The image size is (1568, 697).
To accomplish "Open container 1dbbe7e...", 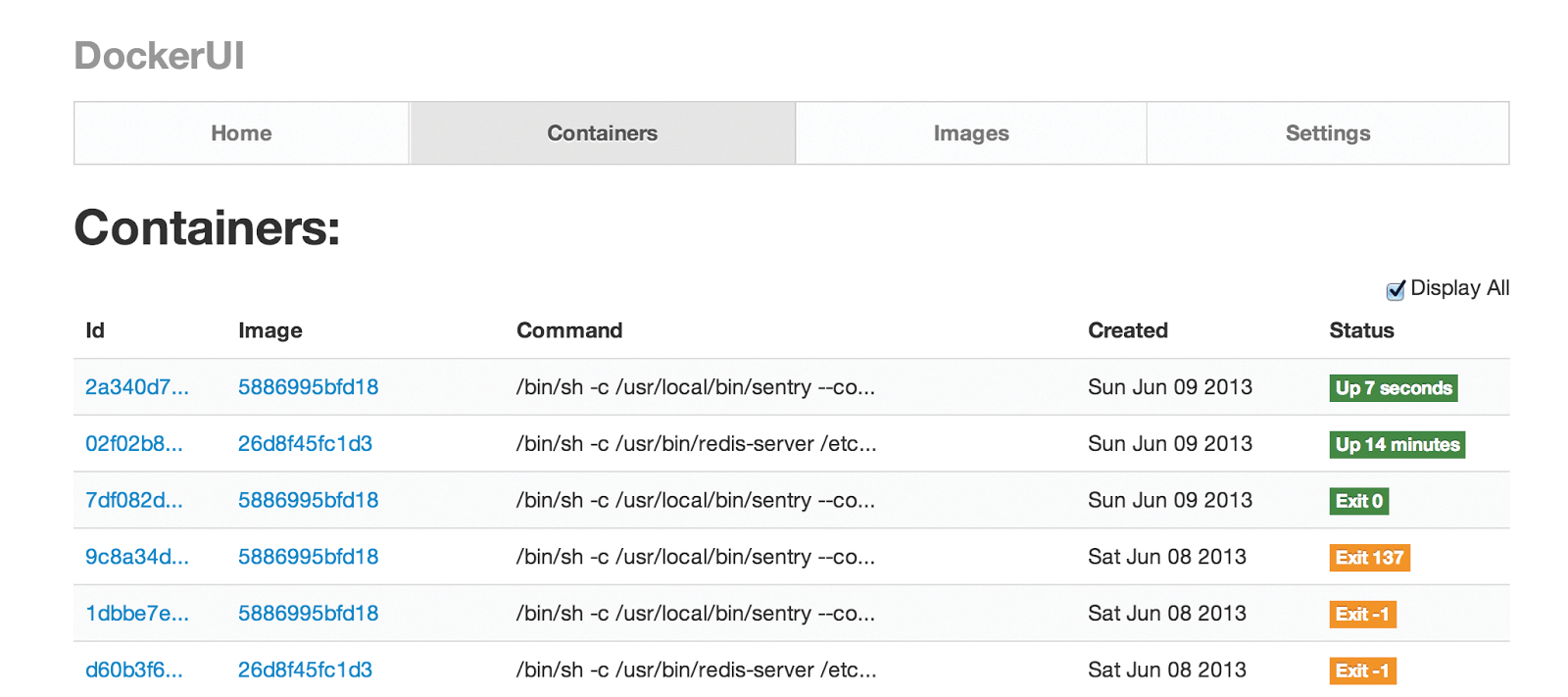I will [137, 614].
